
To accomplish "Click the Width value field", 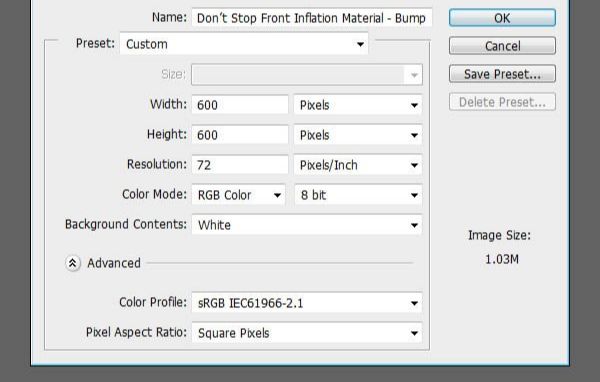I will [240, 105].
